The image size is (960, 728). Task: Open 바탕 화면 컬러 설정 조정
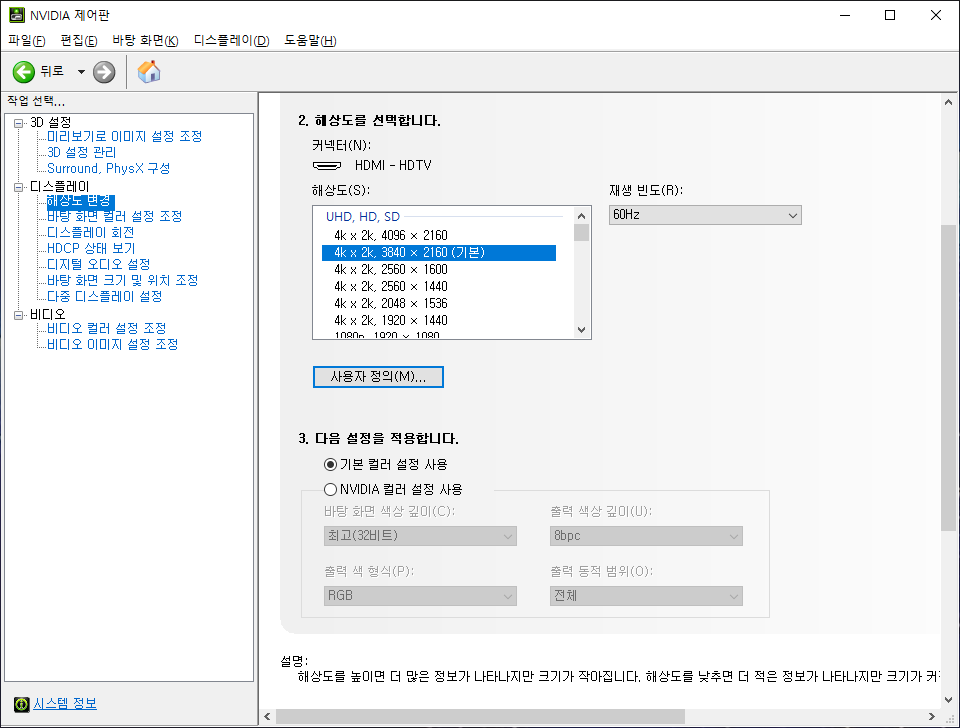click(114, 216)
